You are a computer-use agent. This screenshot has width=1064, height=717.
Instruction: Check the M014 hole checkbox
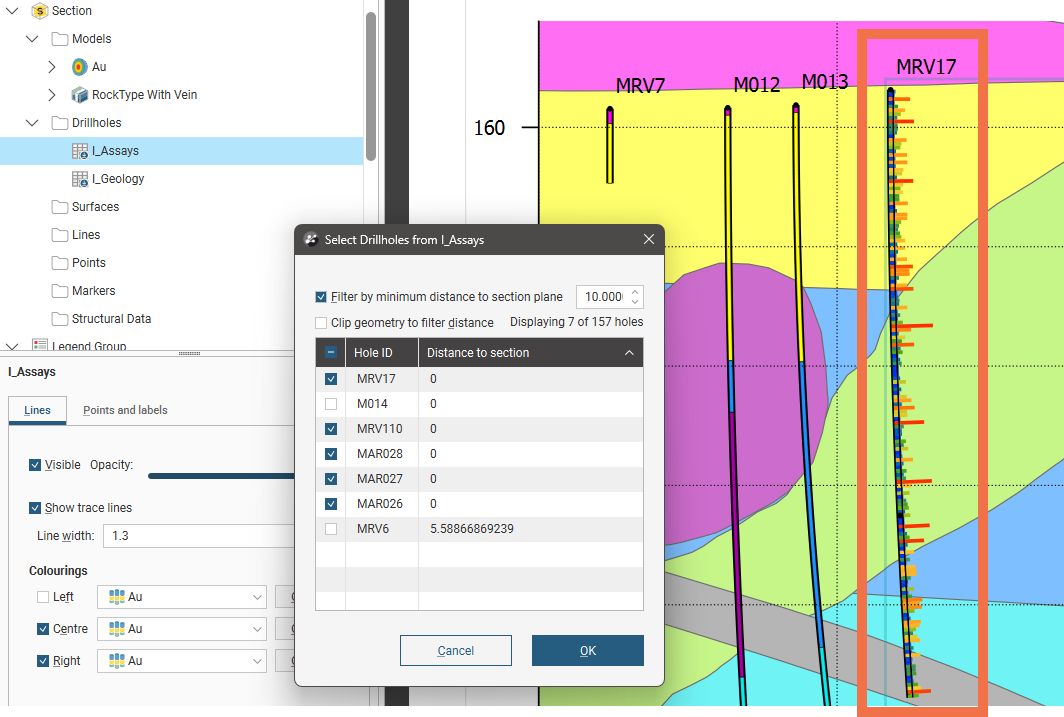click(331, 404)
